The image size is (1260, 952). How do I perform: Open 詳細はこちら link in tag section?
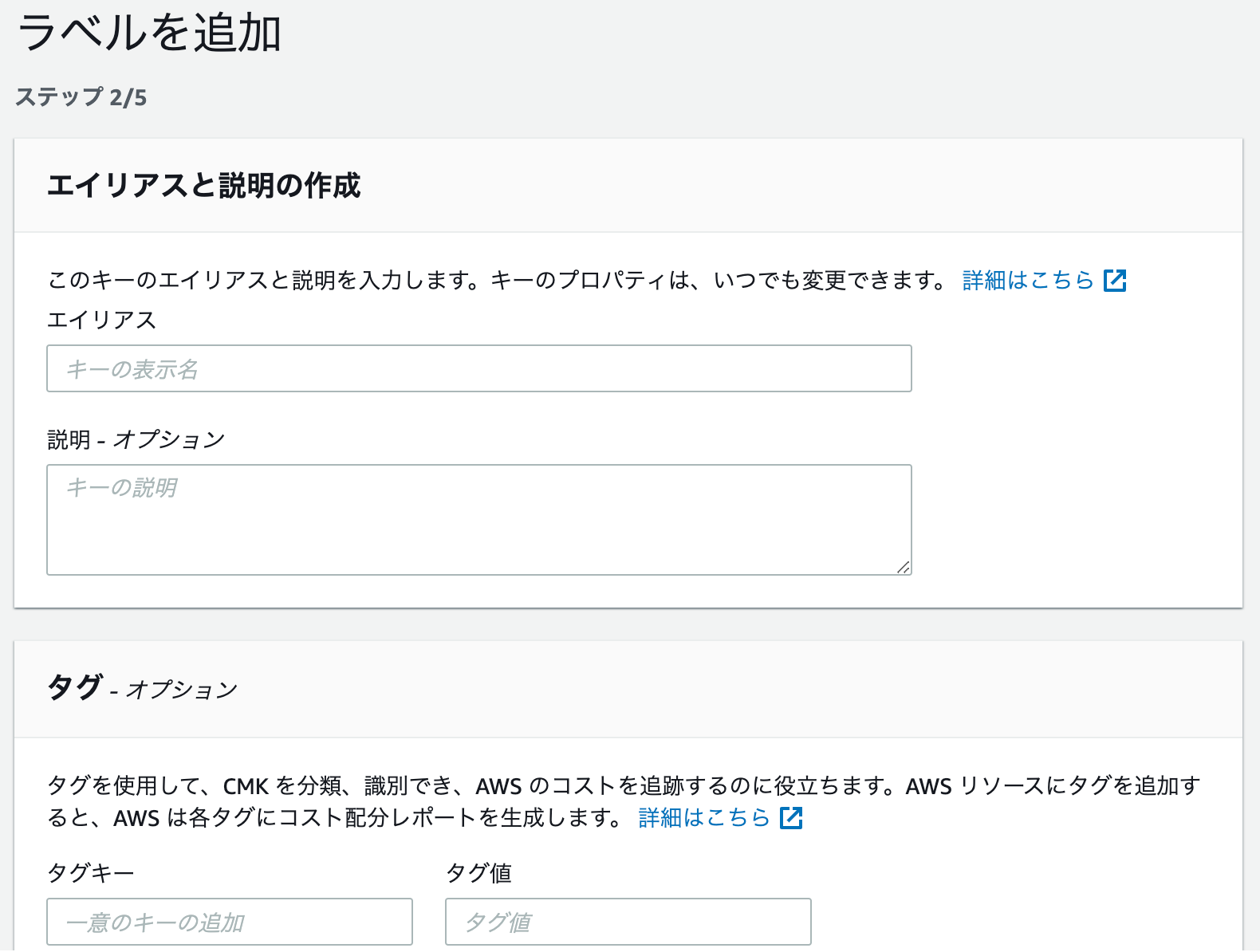pos(704,817)
